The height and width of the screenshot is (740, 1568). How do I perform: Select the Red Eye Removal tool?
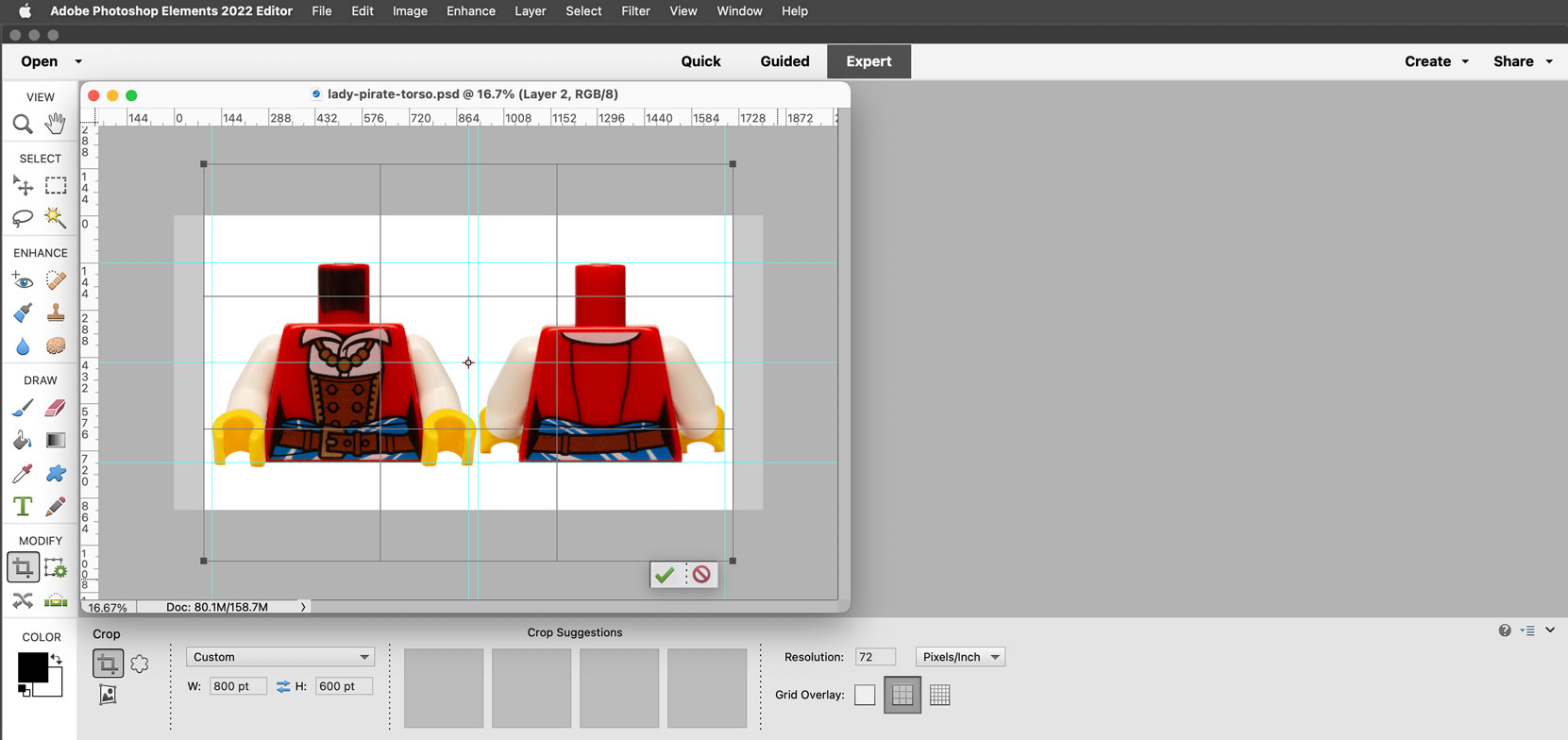click(x=23, y=280)
